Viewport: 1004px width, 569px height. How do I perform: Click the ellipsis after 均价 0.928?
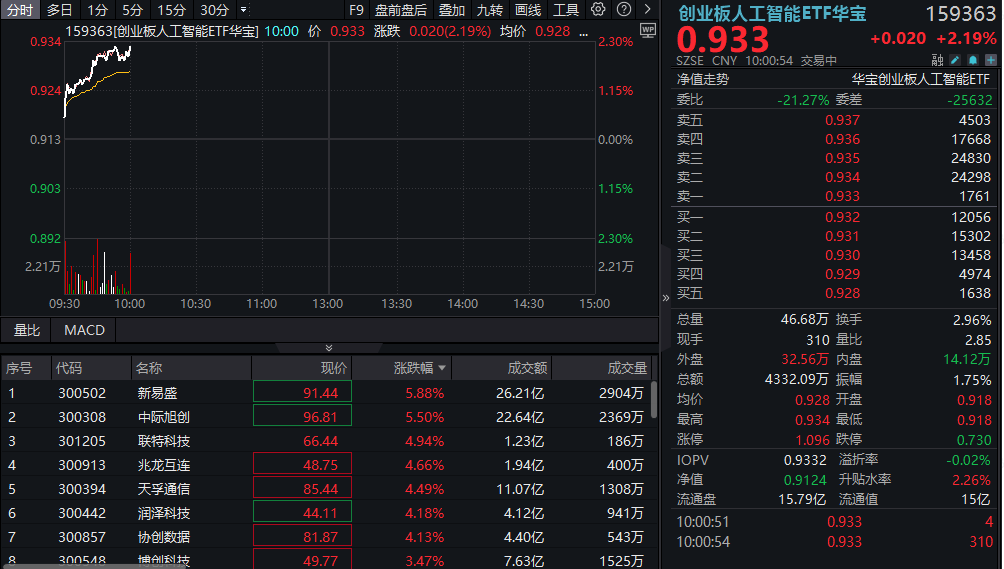[583, 31]
